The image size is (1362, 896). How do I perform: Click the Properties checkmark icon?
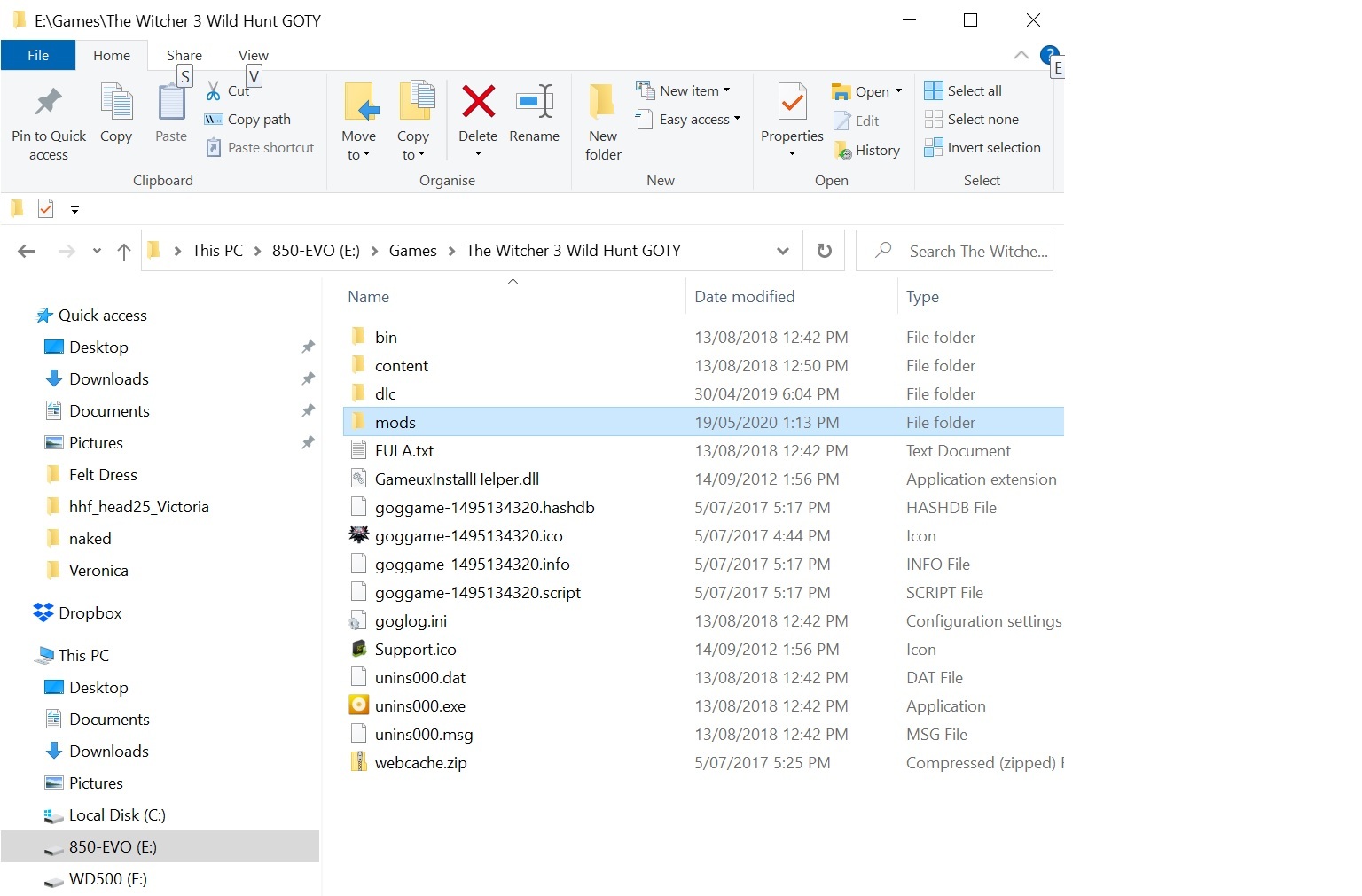(792, 102)
